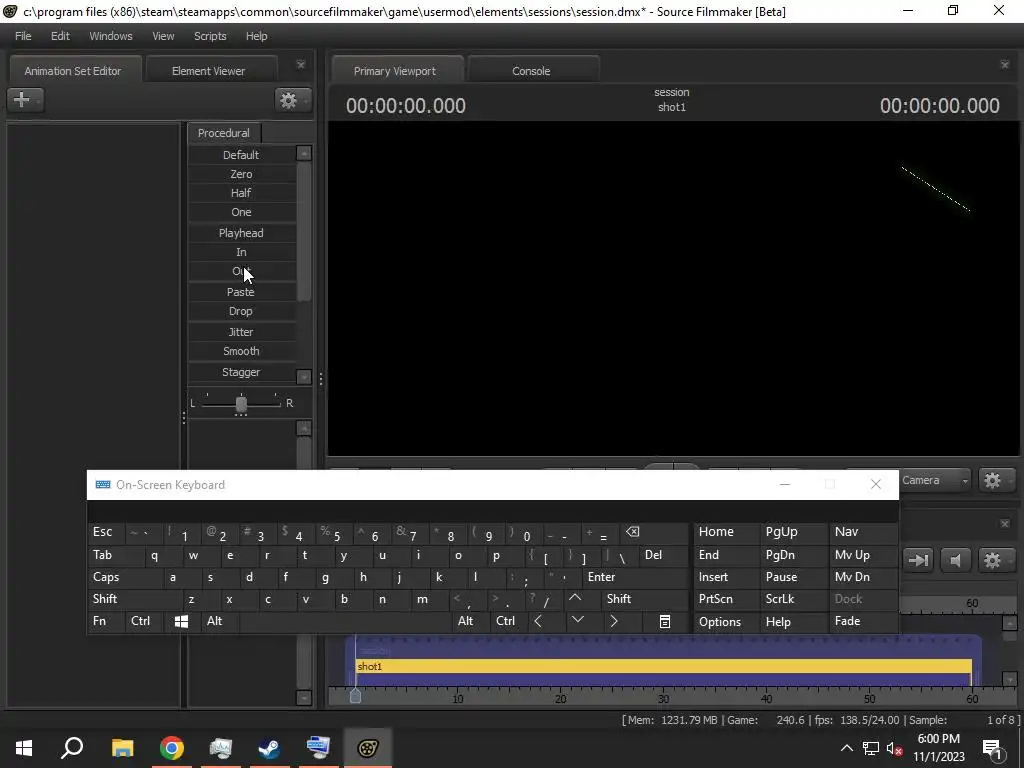Click the left arrow key on On-Screen Keyboard
The height and width of the screenshot is (768, 1024).
coord(538,622)
